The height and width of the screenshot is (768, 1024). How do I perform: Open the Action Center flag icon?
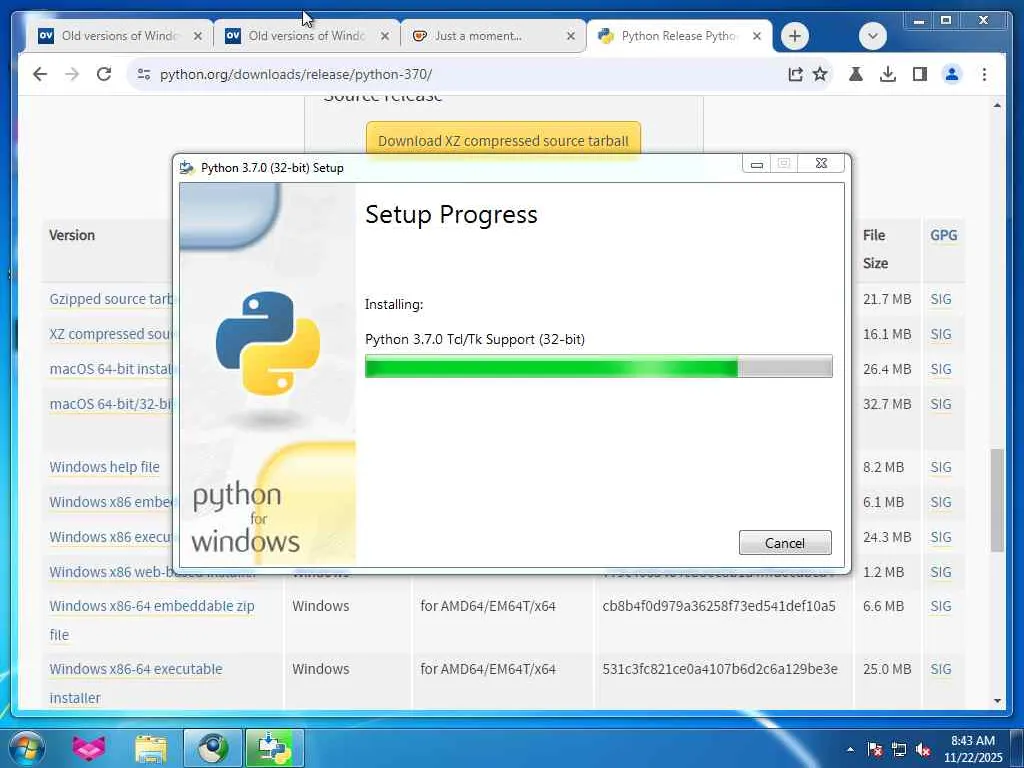coord(874,749)
